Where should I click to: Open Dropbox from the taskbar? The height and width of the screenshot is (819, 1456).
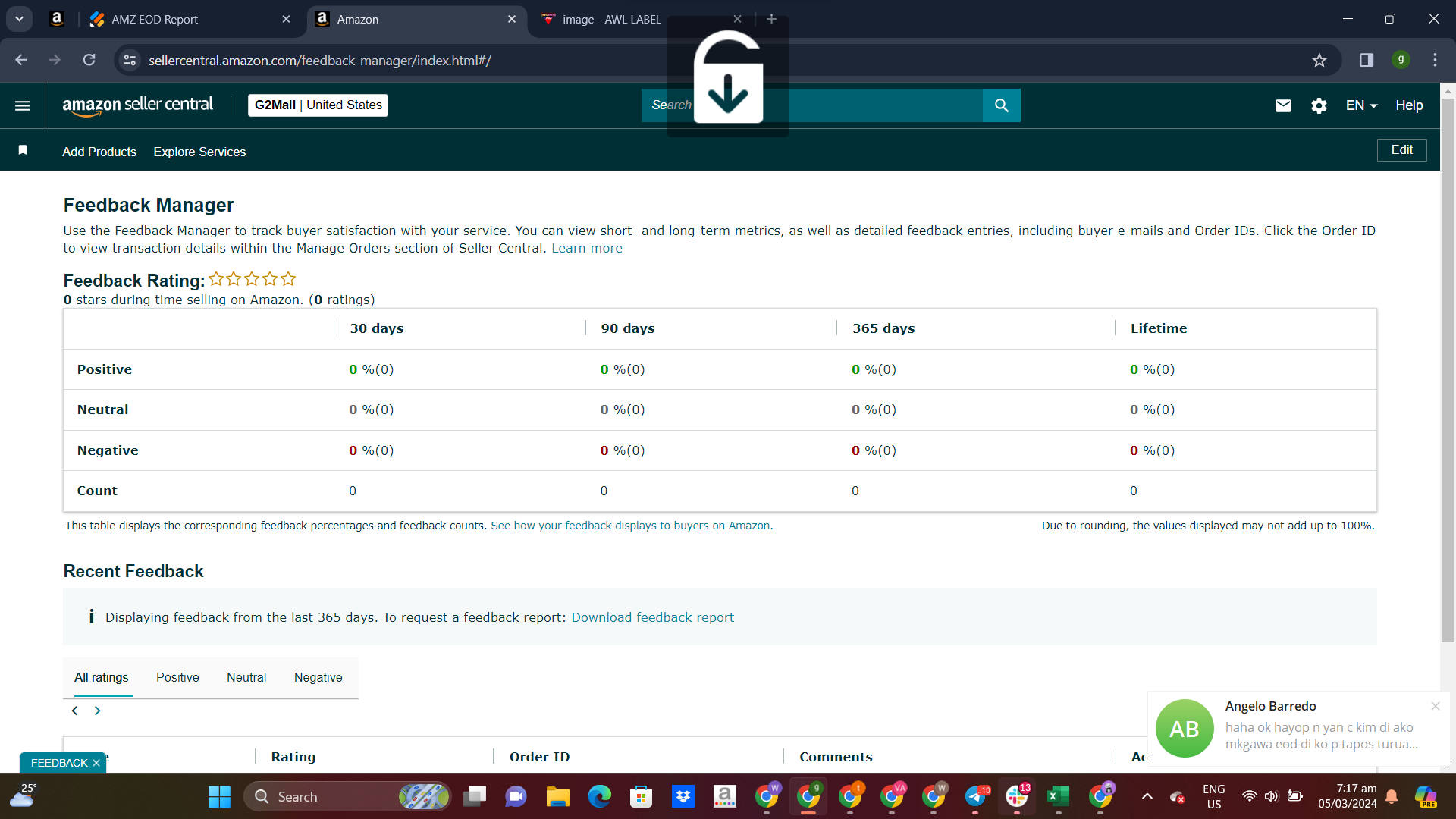(682, 796)
